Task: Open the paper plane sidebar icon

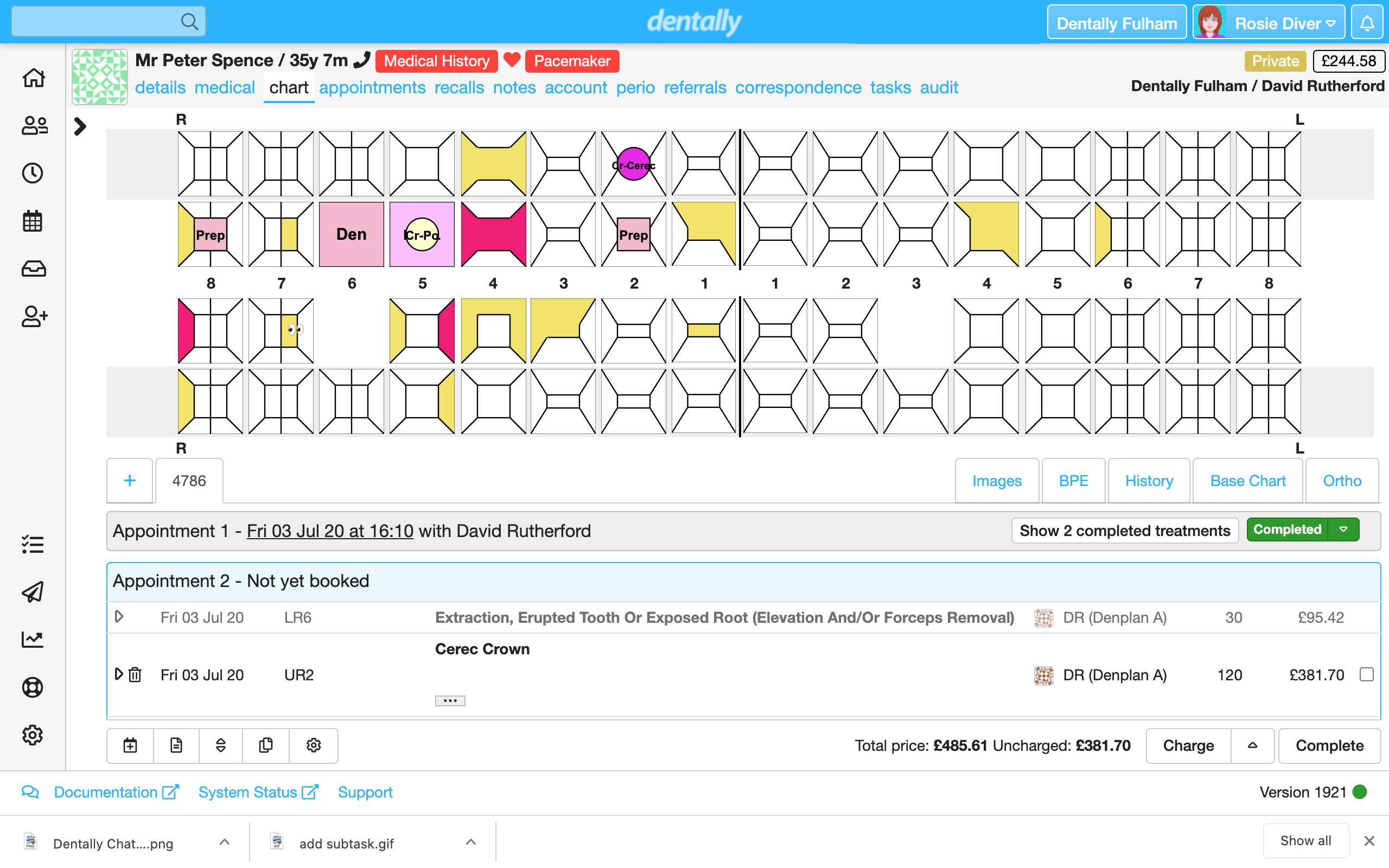Action: [x=33, y=592]
